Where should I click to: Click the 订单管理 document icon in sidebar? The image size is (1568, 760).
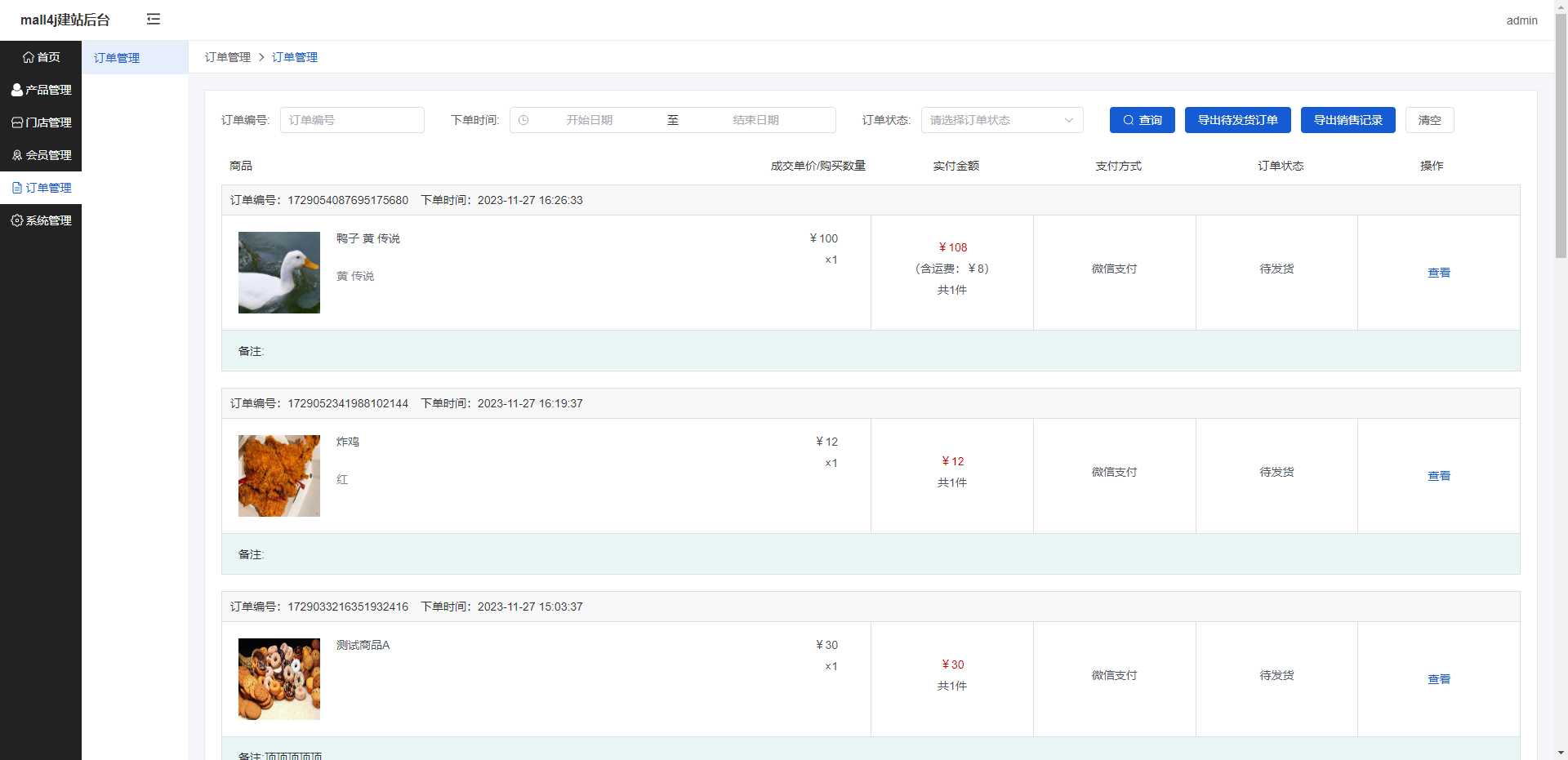click(x=16, y=188)
